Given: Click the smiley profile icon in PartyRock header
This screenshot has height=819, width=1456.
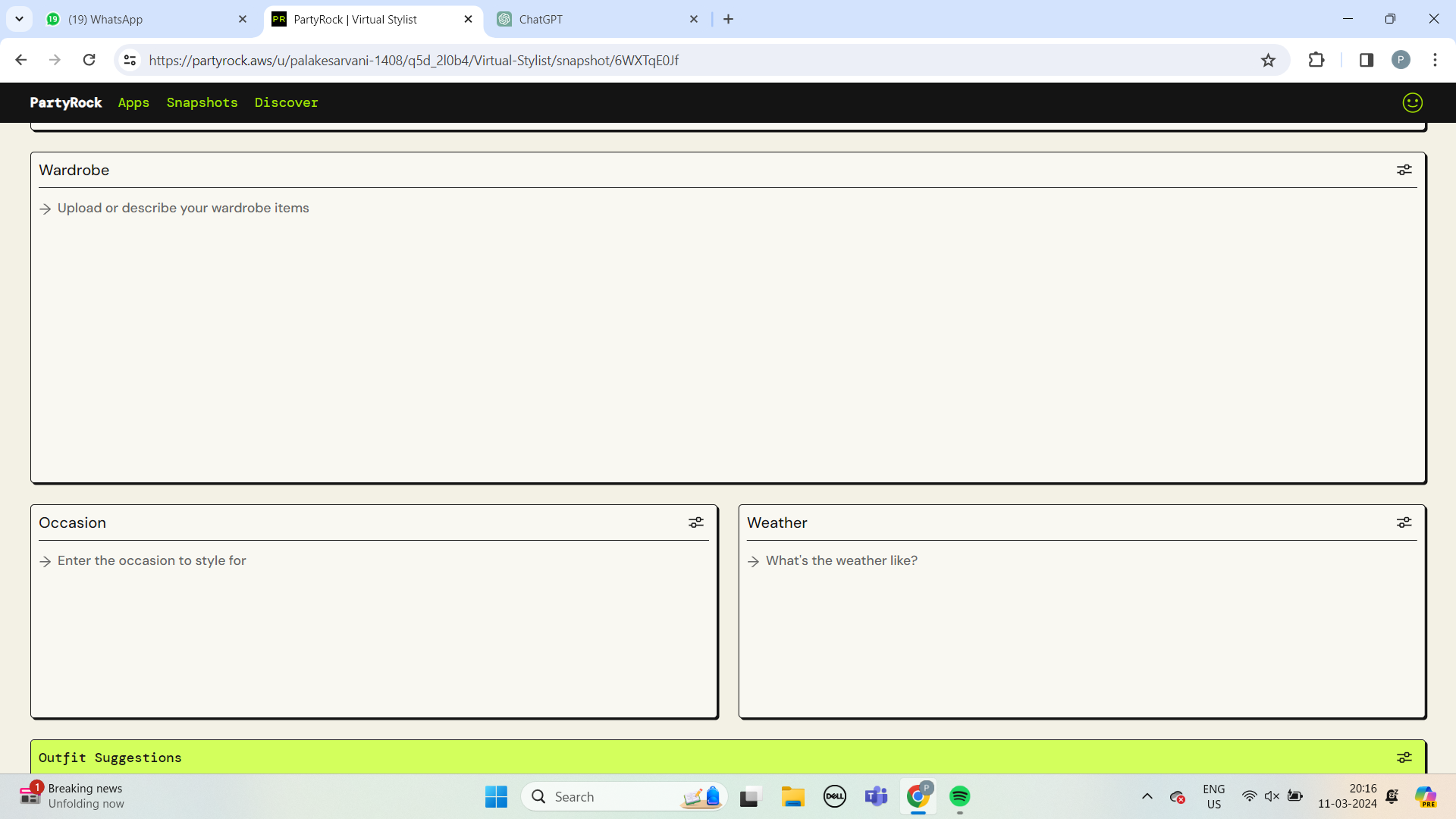Looking at the screenshot, I should (1412, 102).
